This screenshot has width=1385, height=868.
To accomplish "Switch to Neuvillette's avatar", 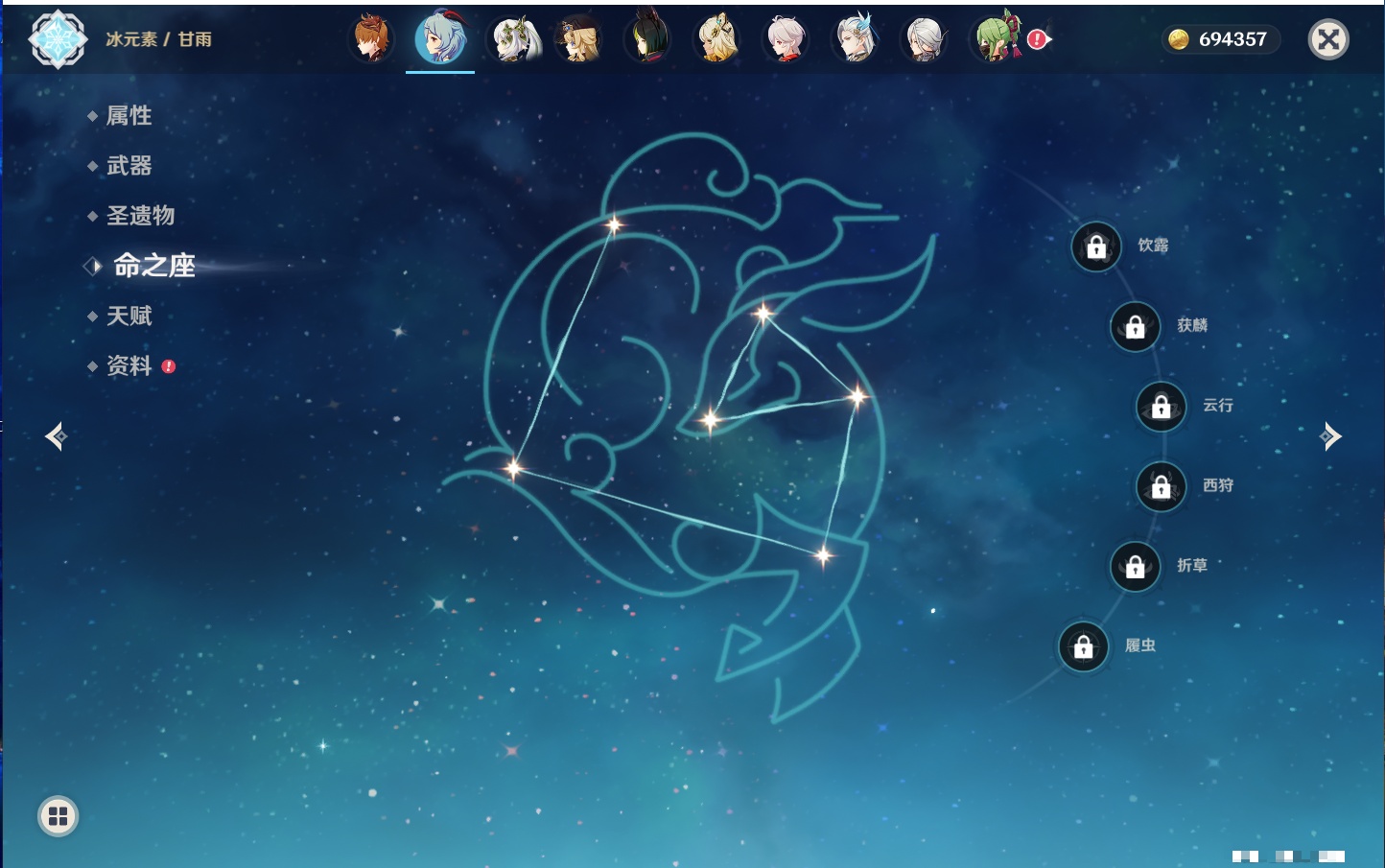I will click(855, 39).
